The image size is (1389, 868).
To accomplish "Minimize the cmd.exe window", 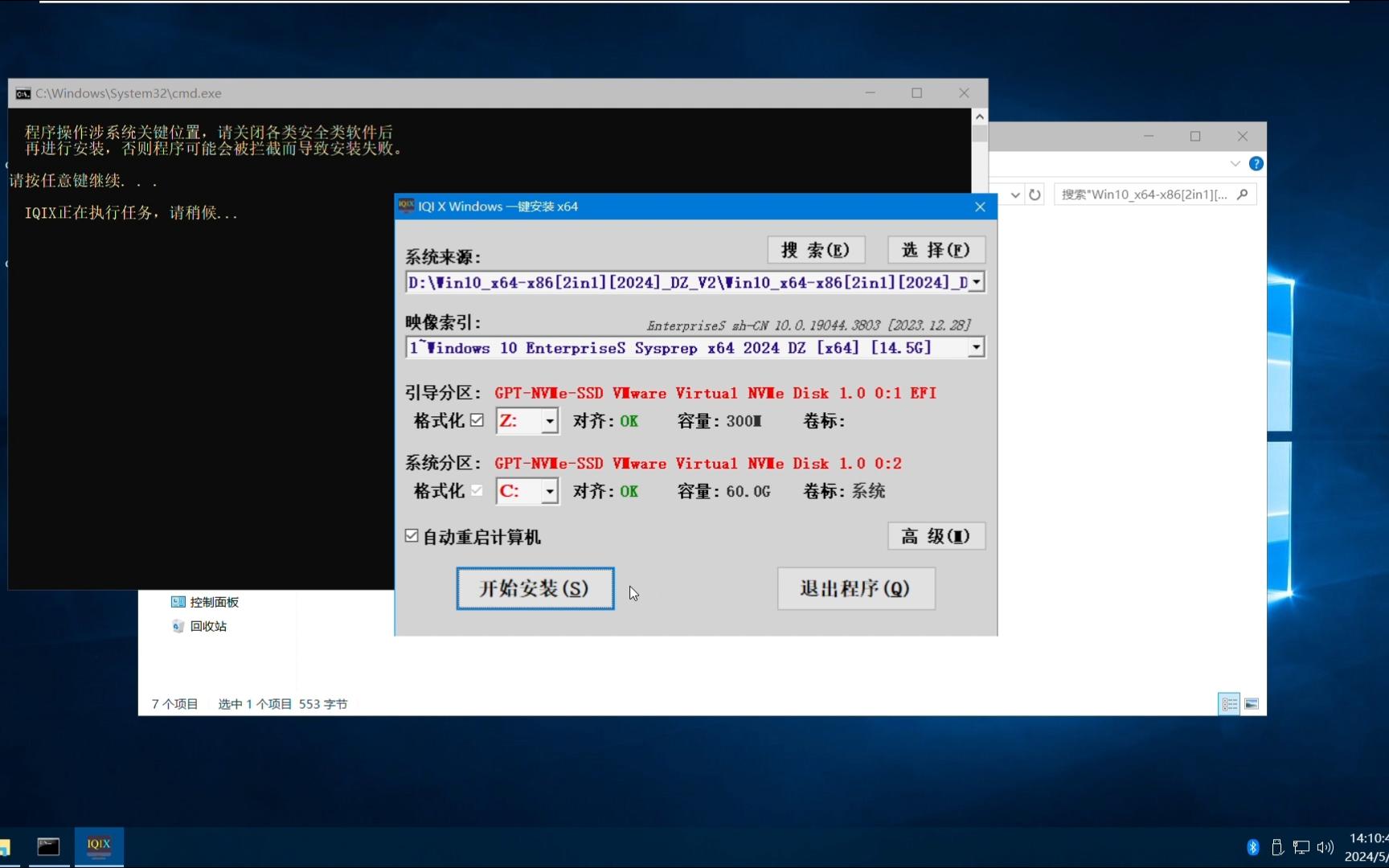I will (x=871, y=93).
